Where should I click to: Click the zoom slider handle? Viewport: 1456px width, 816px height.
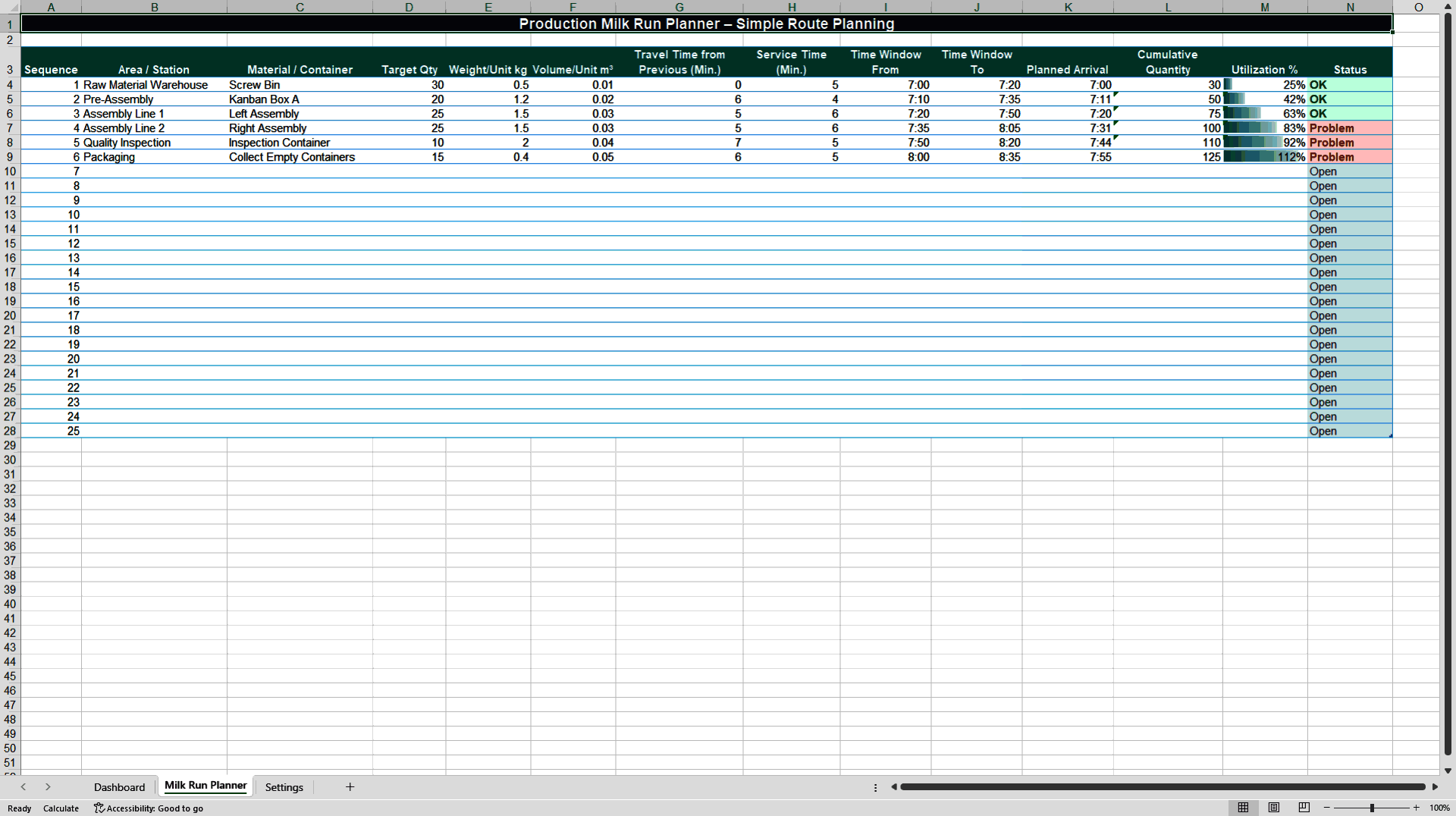1372,808
